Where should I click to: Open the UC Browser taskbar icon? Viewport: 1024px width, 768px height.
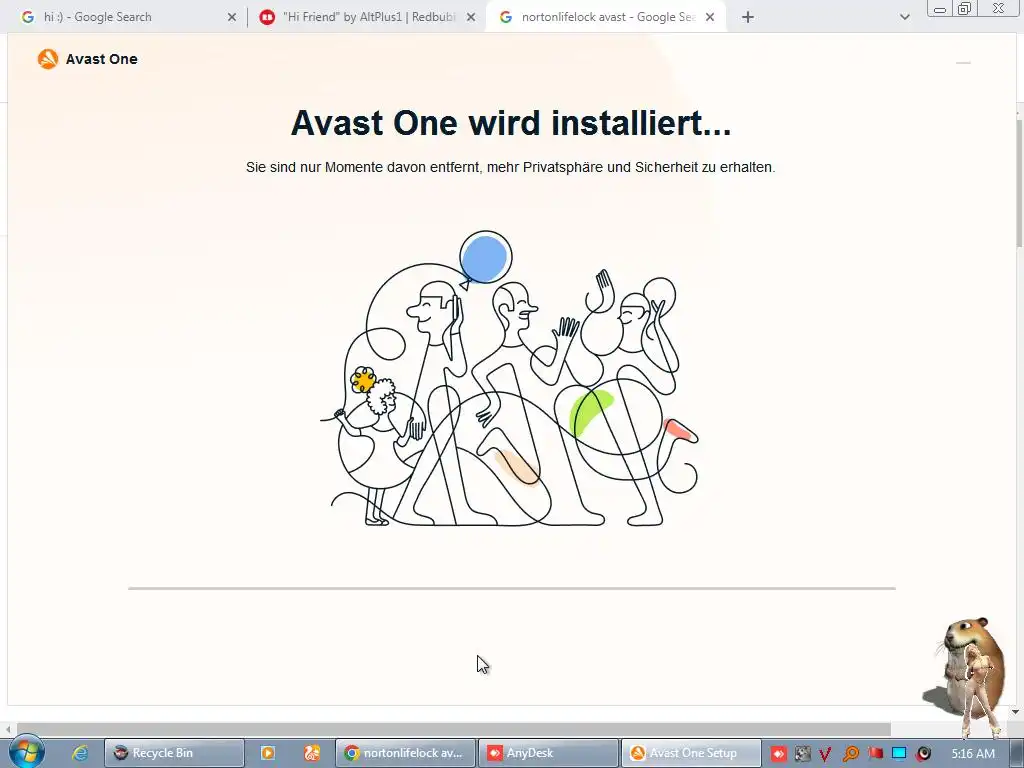click(x=312, y=753)
